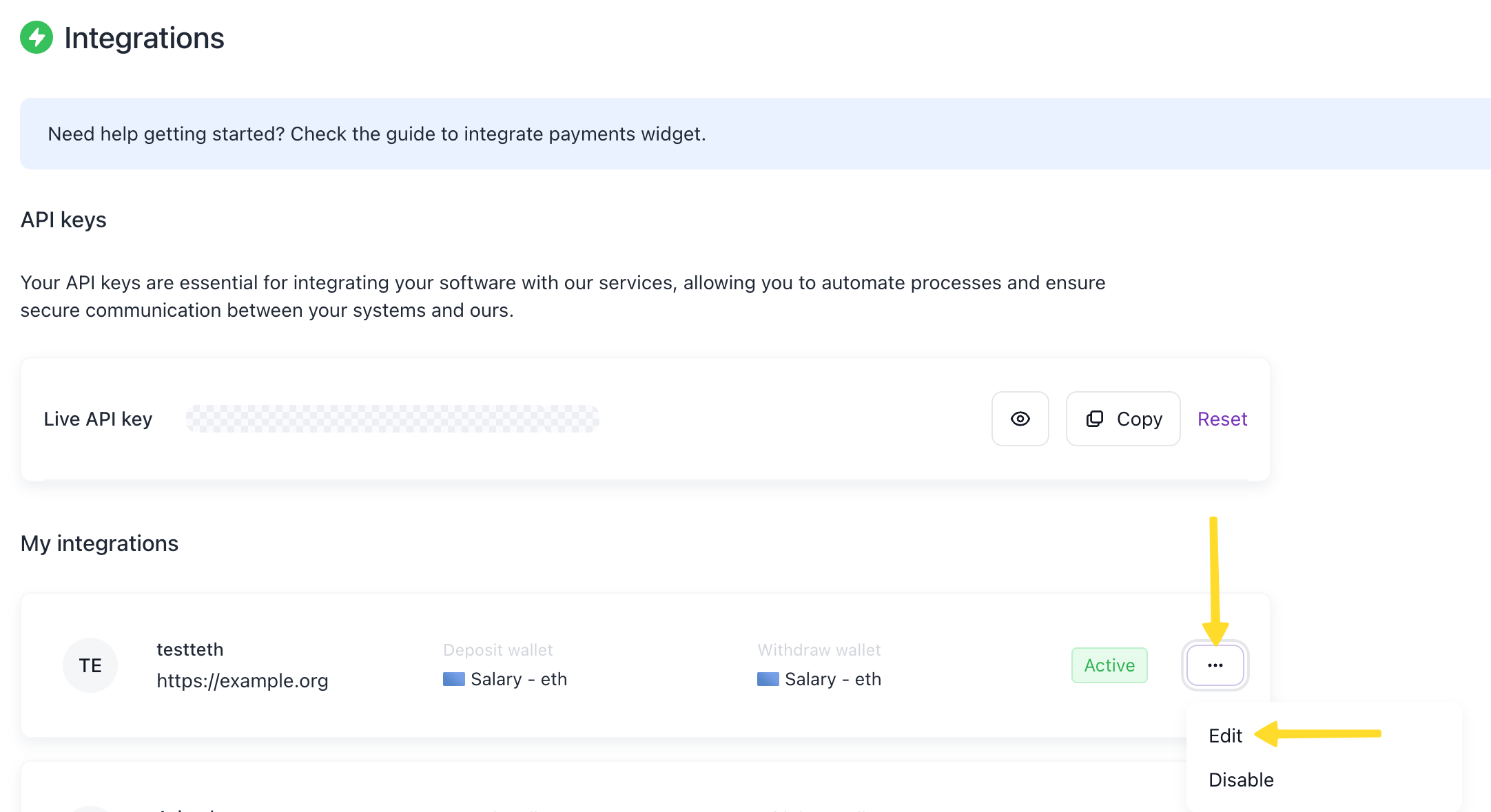Select Disable from the integration menu
Screen dimensions: 1491x812
(x=1241, y=780)
